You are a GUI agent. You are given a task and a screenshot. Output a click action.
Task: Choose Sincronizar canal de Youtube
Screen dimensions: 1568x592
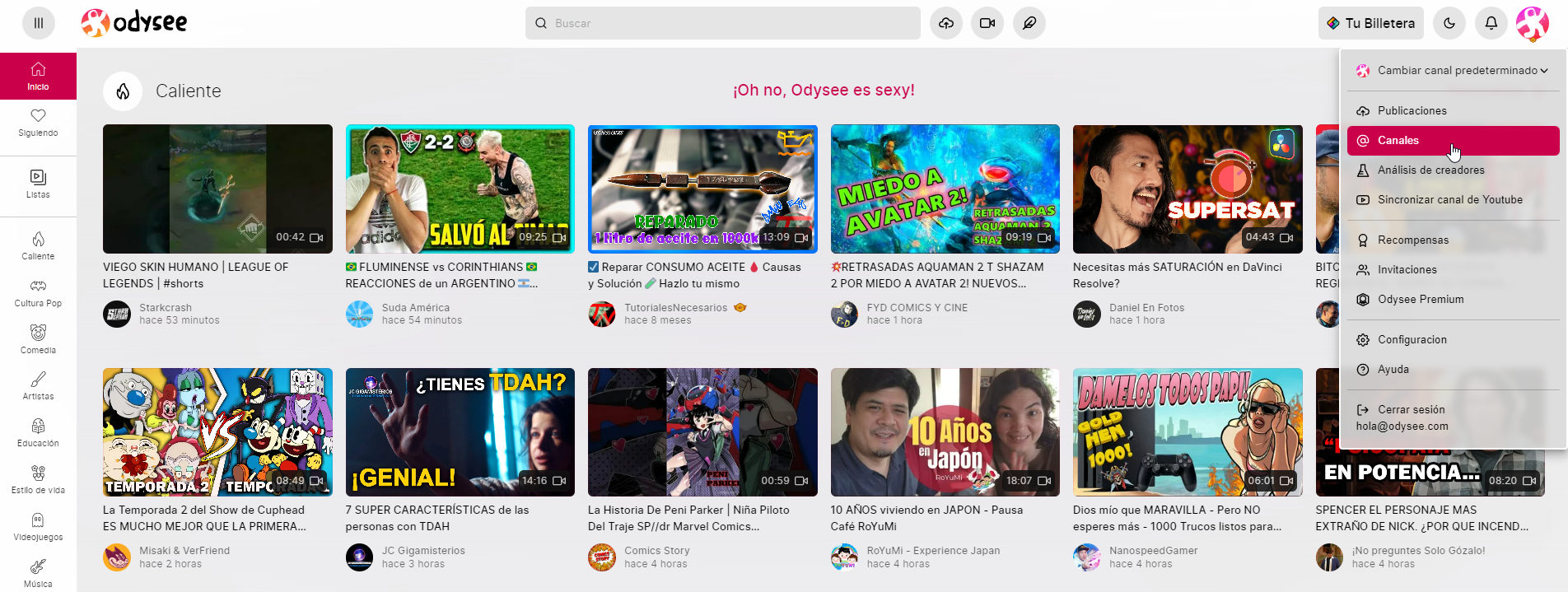pos(1453,200)
